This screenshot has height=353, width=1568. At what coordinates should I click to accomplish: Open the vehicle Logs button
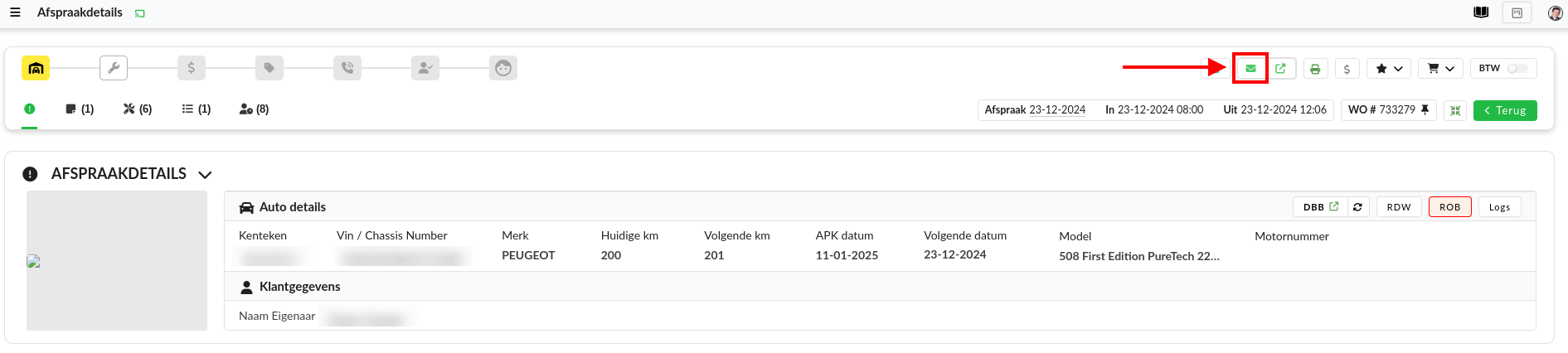1499,207
